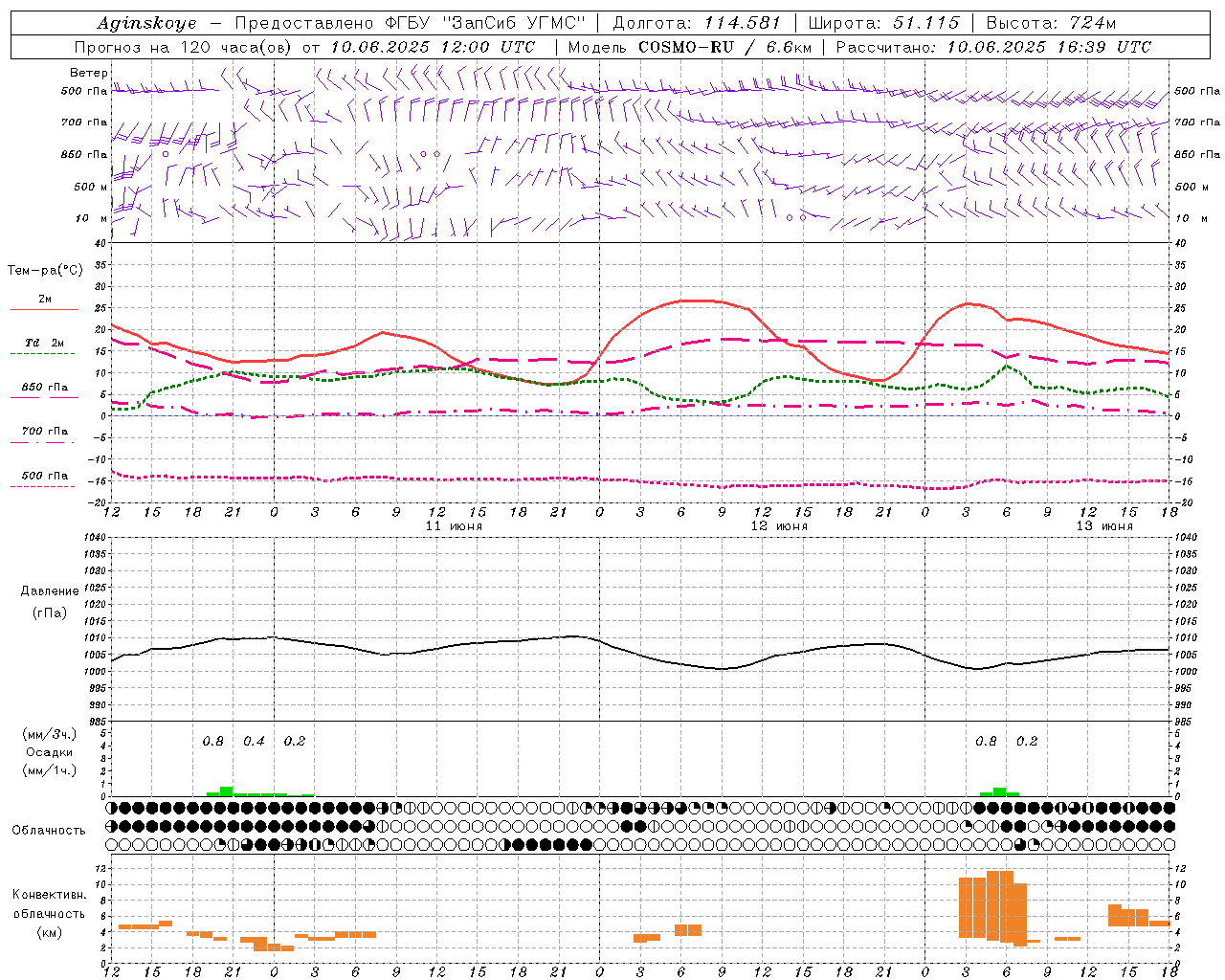
Task: Click "985" on the right pressure axis
Action: click(1184, 722)
